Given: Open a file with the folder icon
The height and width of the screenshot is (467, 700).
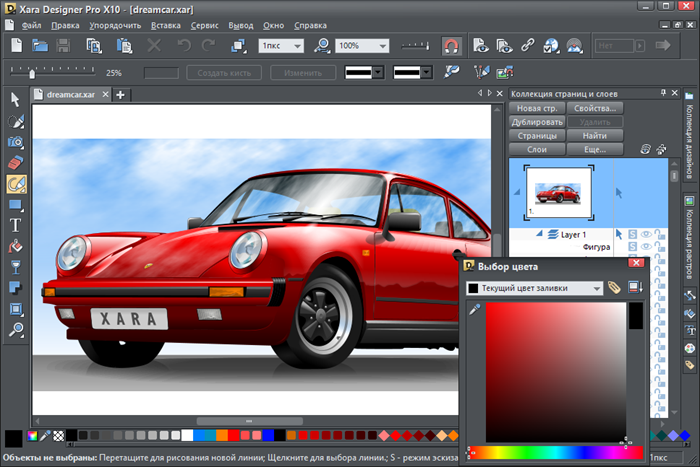Looking at the screenshot, I should (40, 45).
